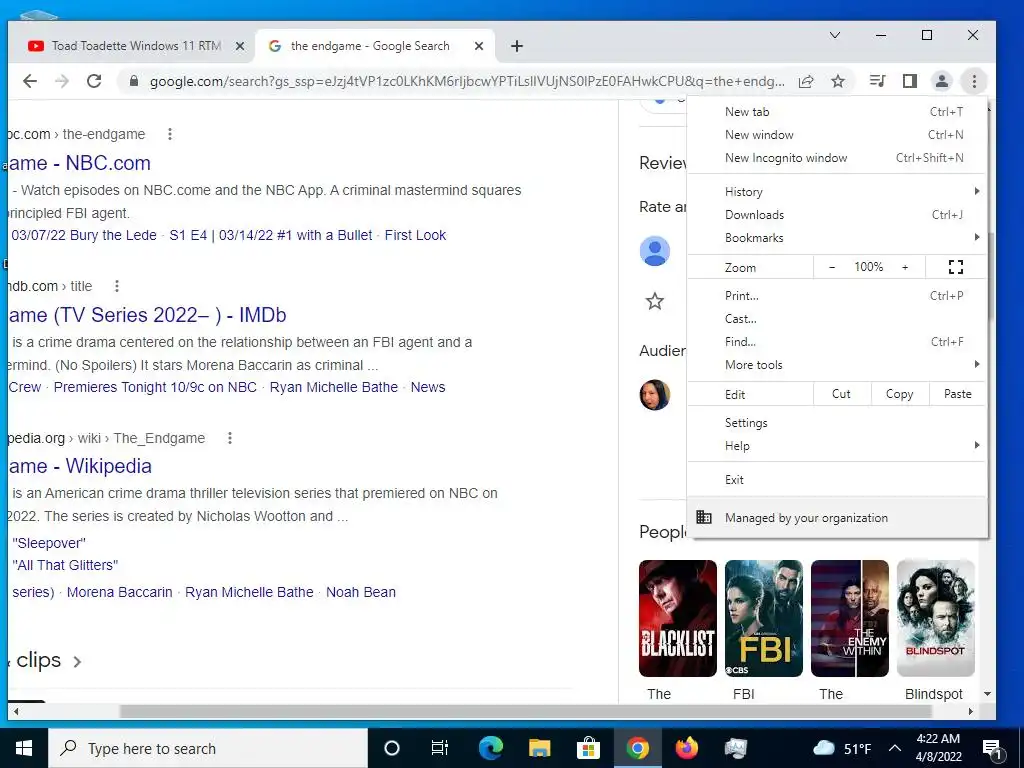Select New Incognito window menu item

point(836,157)
